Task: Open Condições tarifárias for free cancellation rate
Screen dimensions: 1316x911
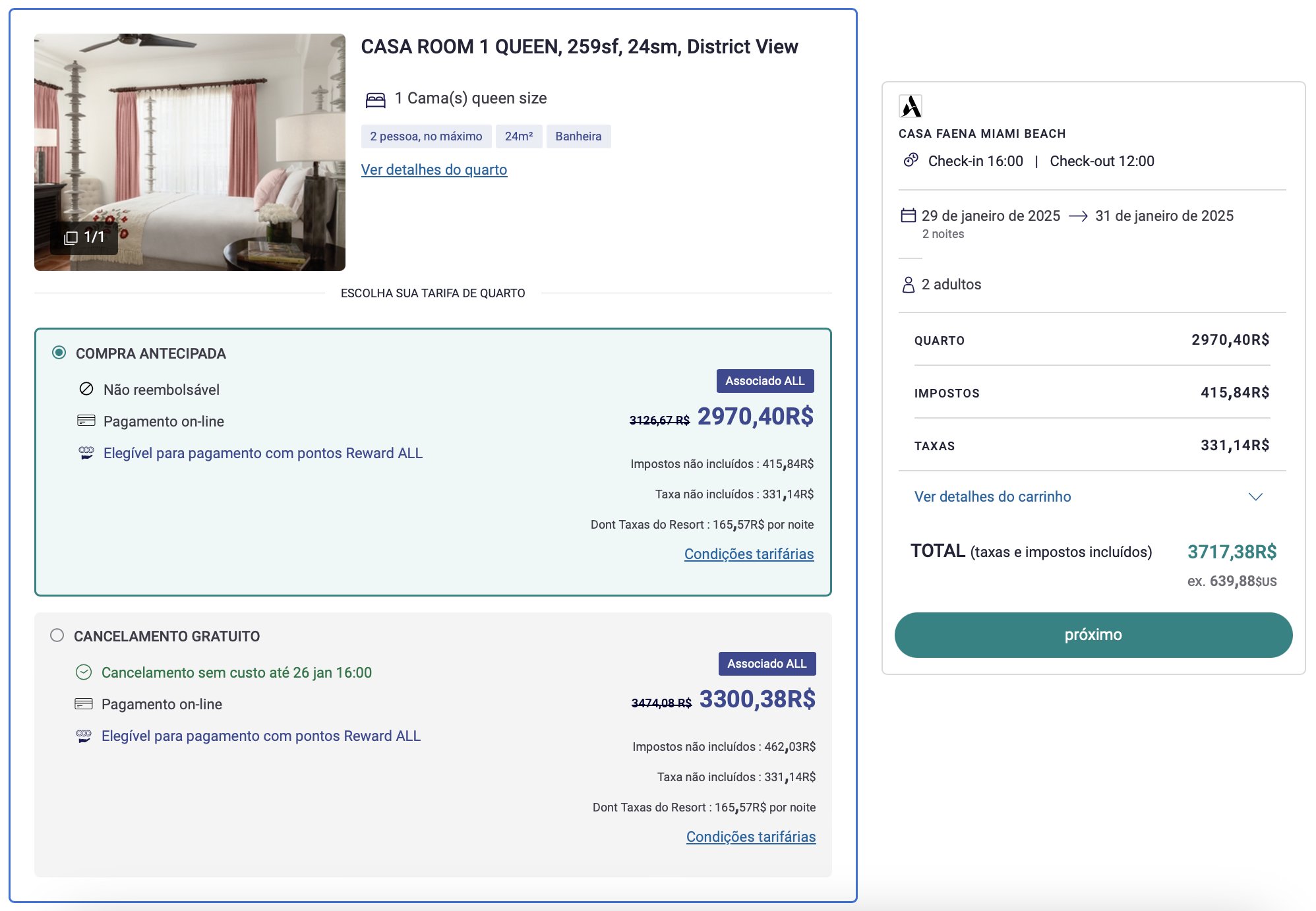Action: 750,837
